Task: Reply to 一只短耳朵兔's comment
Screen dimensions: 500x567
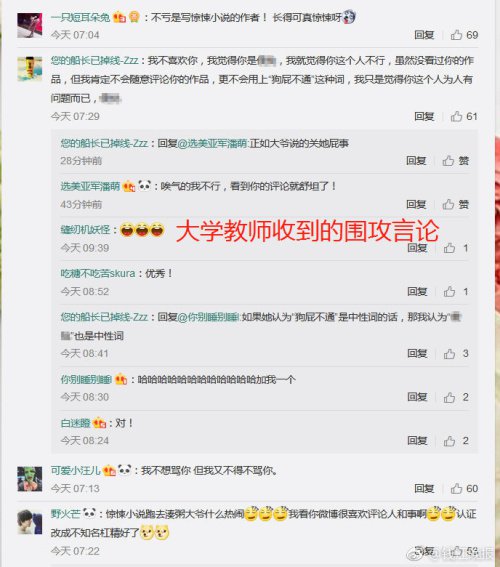Action: coord(424,35)
